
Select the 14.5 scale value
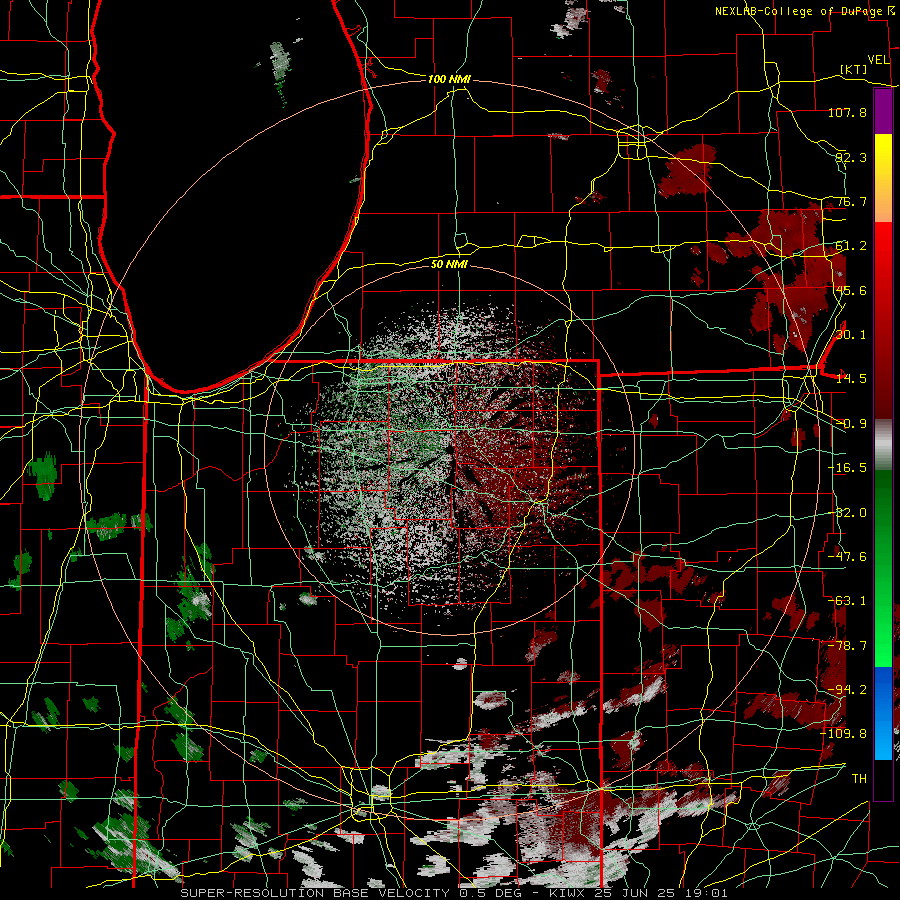(851, 379)
